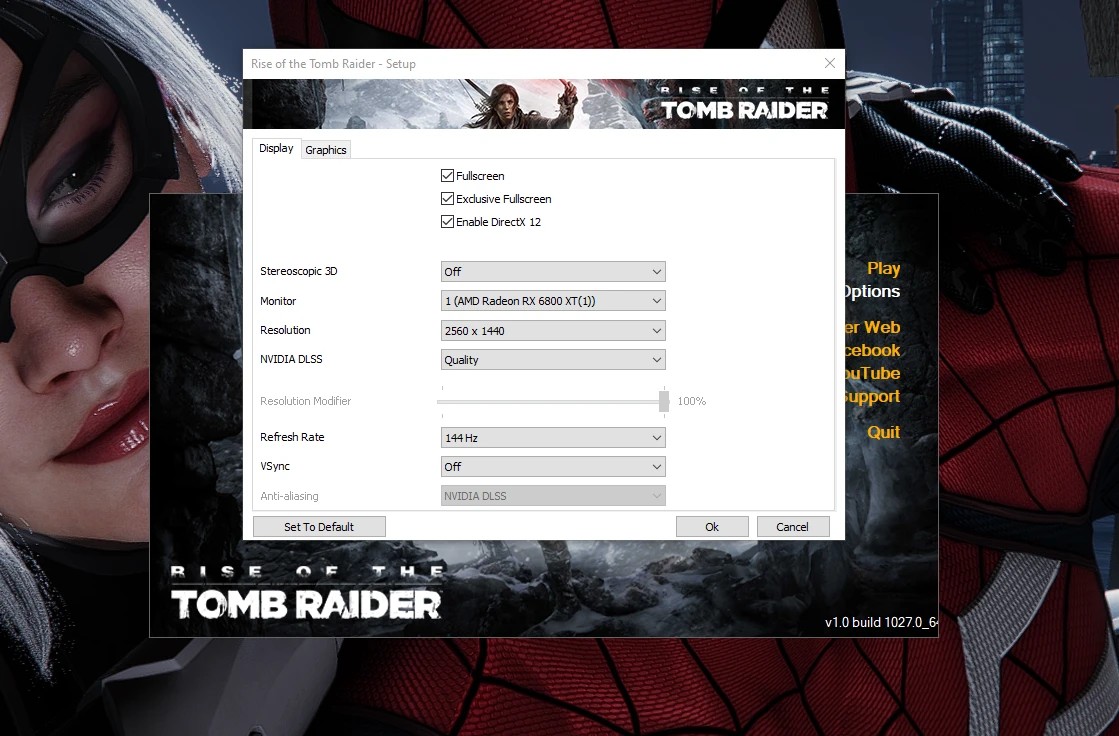Viewport: 1119px width, 736px height.
Task: Select the Display tab
Action: pyautogui.click(x=276, y=148)
